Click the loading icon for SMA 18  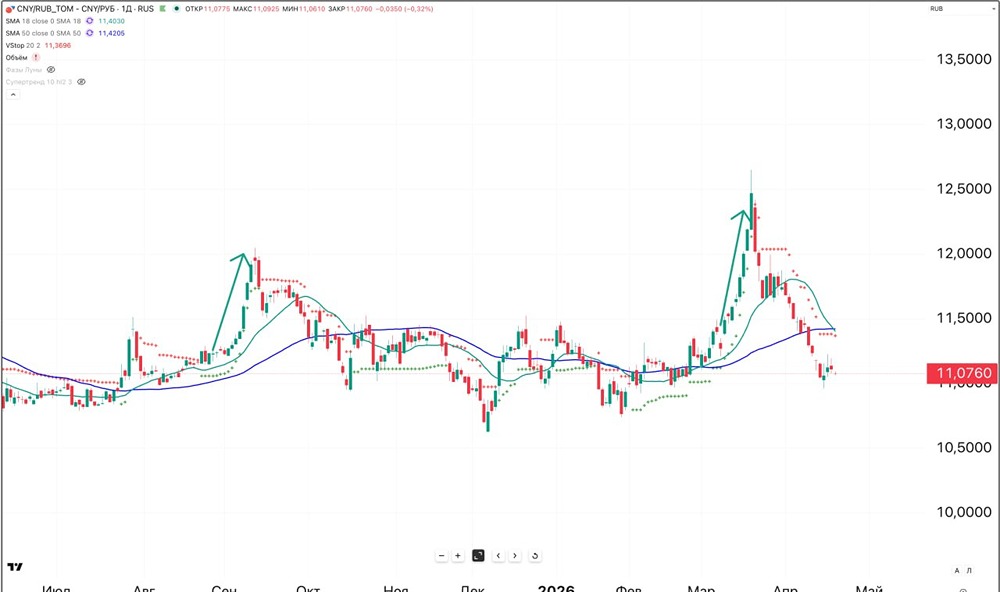pos(90,21)
